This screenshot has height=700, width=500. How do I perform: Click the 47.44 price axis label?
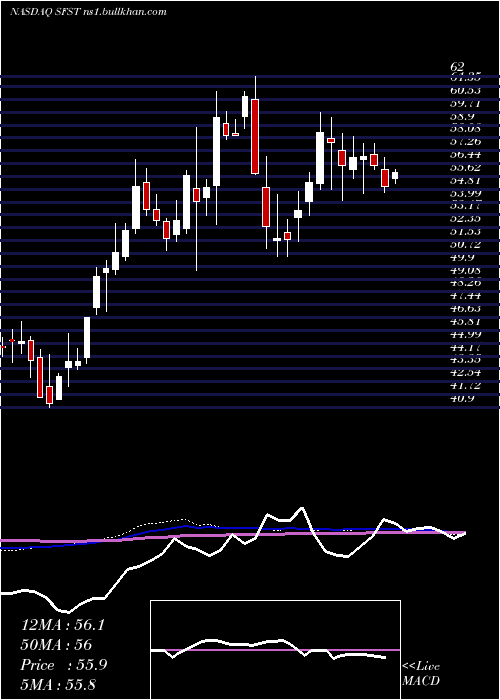pyautogui.click(x=465, y=296)
